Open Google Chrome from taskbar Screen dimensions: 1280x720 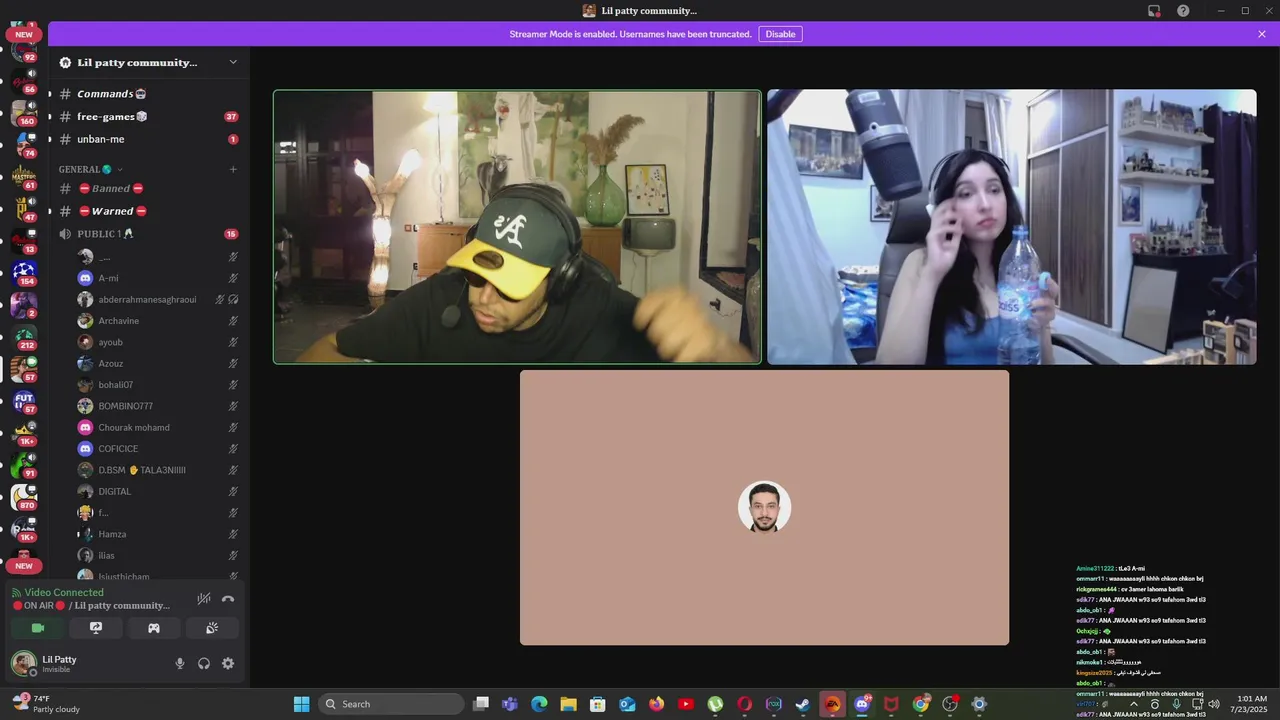click(x=920, y=704)
